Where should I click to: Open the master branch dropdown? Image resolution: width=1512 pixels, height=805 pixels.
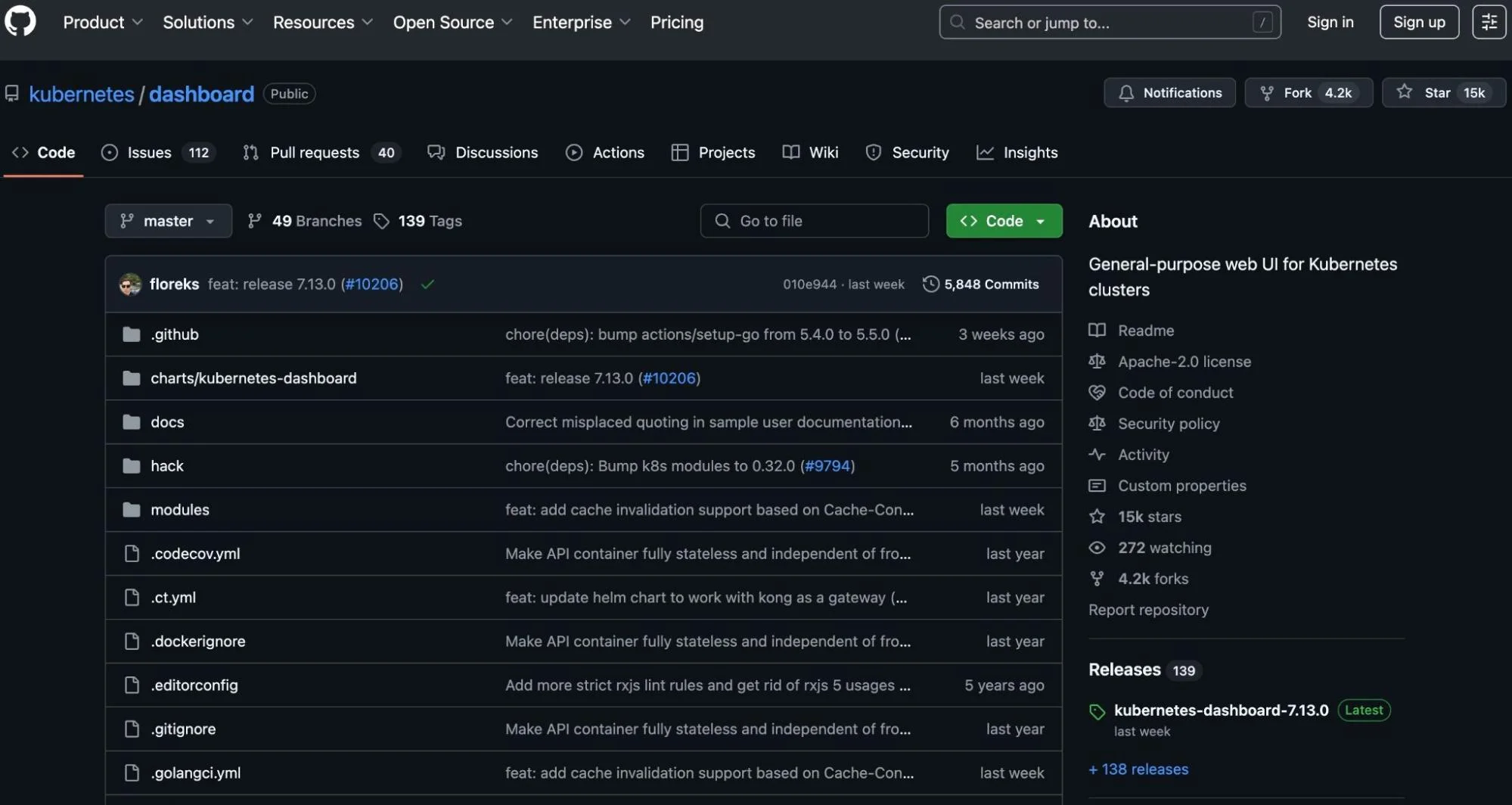[168, 221]
